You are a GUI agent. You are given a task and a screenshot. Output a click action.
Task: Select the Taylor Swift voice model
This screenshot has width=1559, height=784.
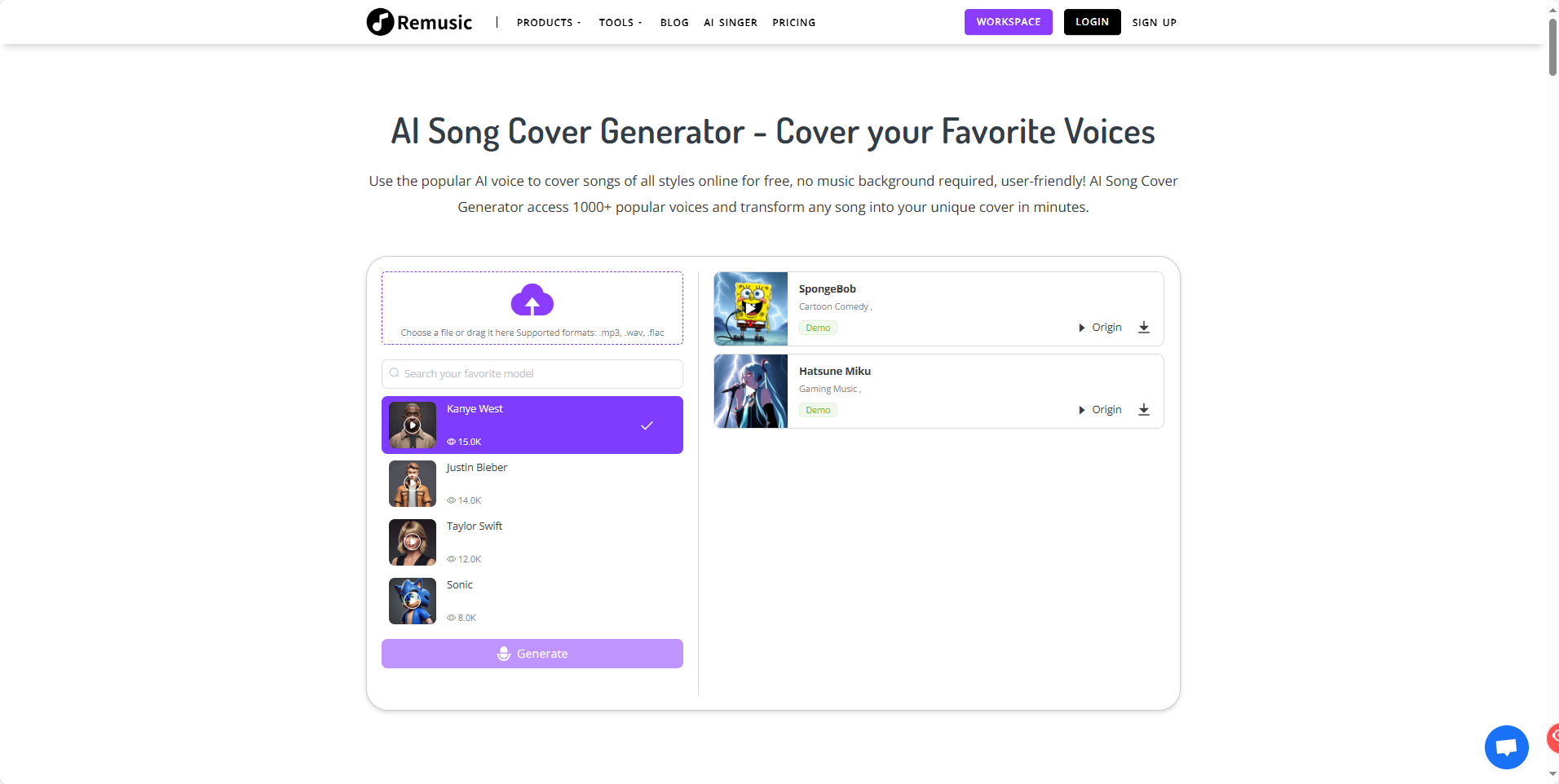532,542
